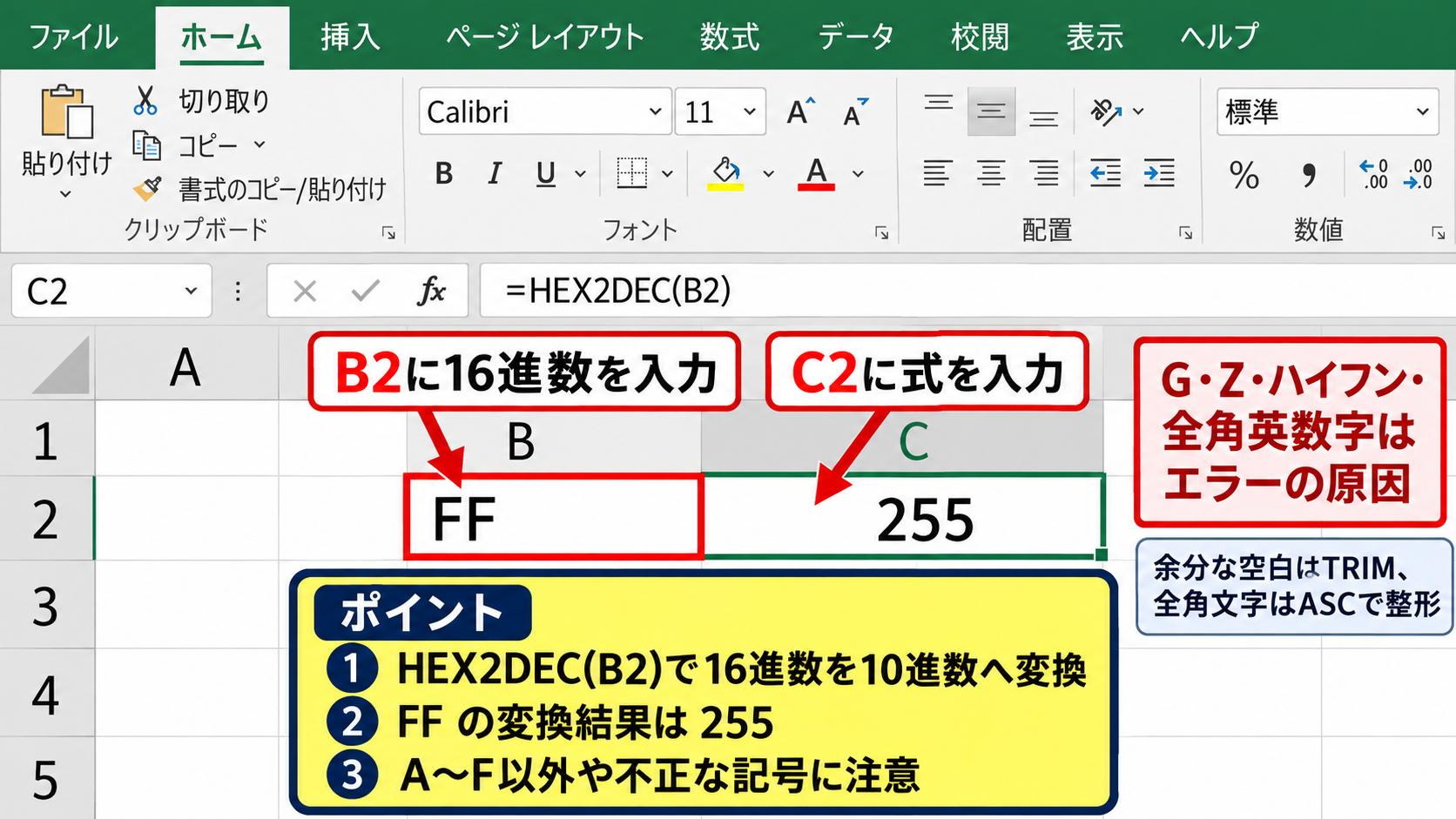1456x819 pixels.
Task: Open the fill color dropdown arrow
Action: pyautogui.click(x=768, y=174)
